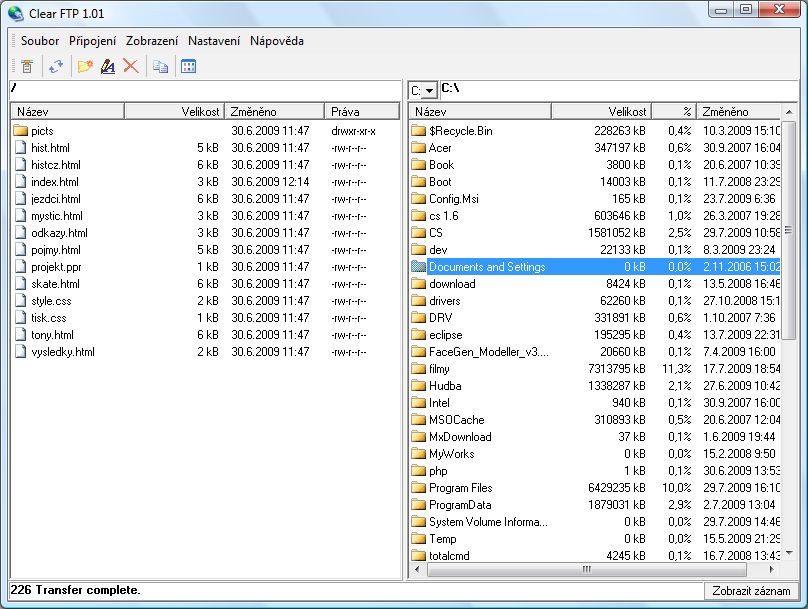Select the Documents and Settings folder icon
Viewport: 808px width, 609px height.
(418, 267)
